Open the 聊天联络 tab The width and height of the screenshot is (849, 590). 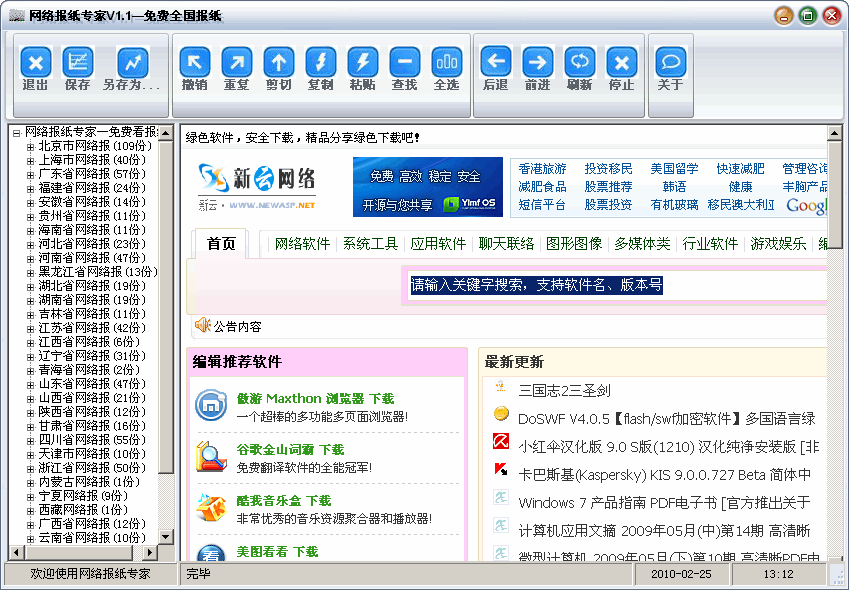click(x=506, y=244)
